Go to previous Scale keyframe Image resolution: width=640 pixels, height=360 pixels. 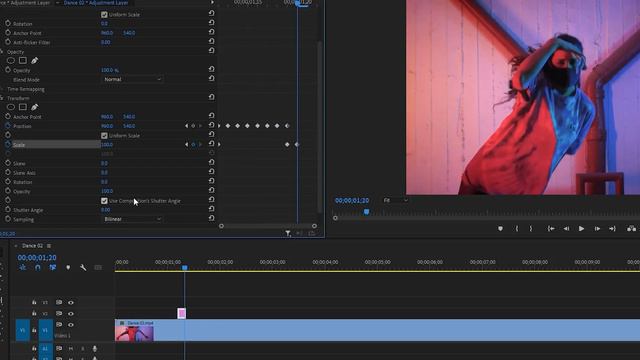[187, 144]
